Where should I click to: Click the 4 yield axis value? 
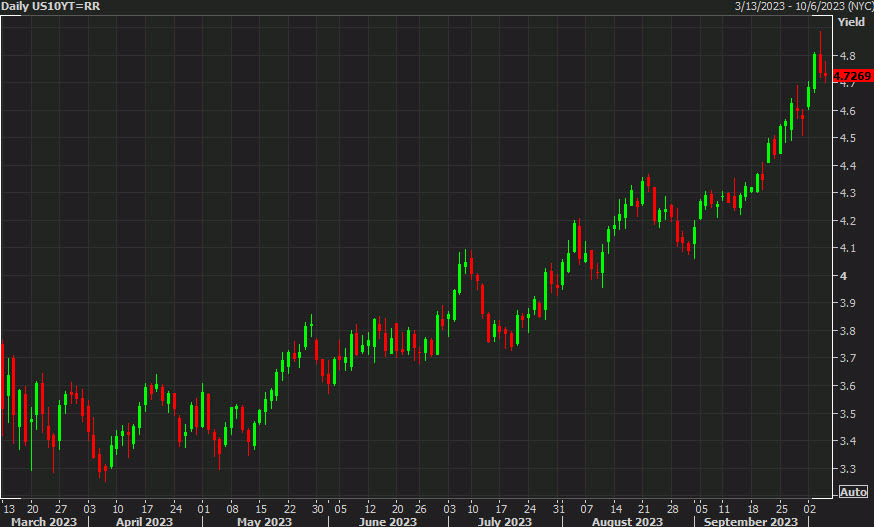pyautogui.click(x=843, y=276)
